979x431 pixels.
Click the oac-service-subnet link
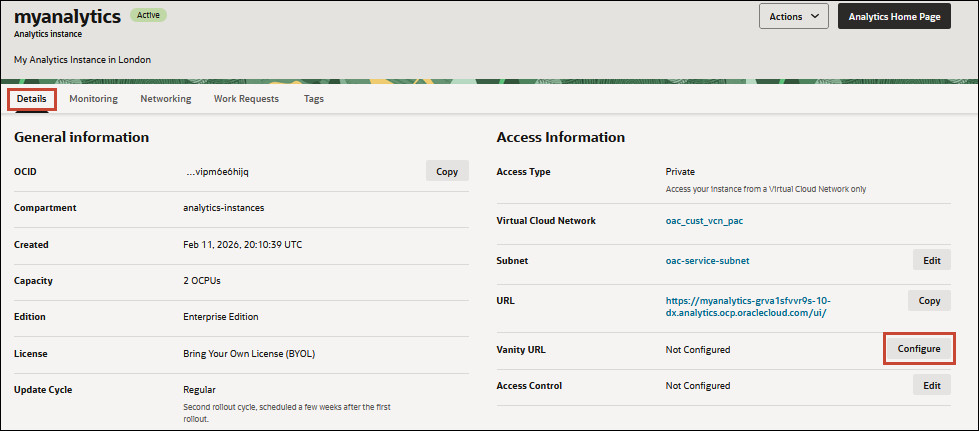[706, 260]
